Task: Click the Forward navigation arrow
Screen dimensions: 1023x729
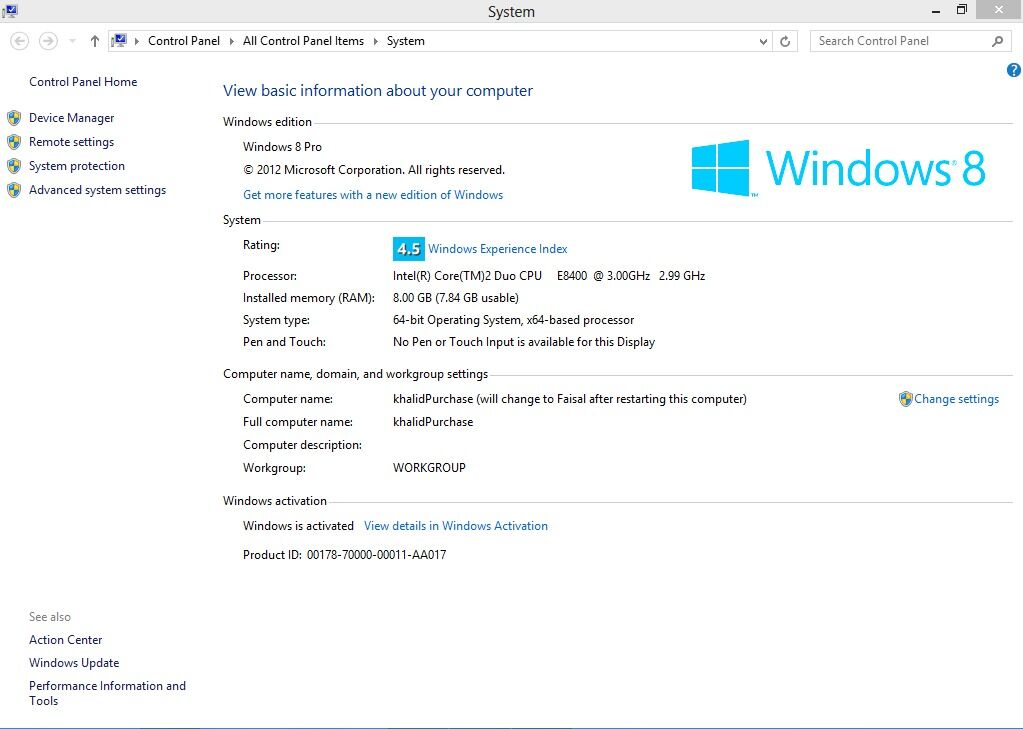Action: tap(48, 41)
